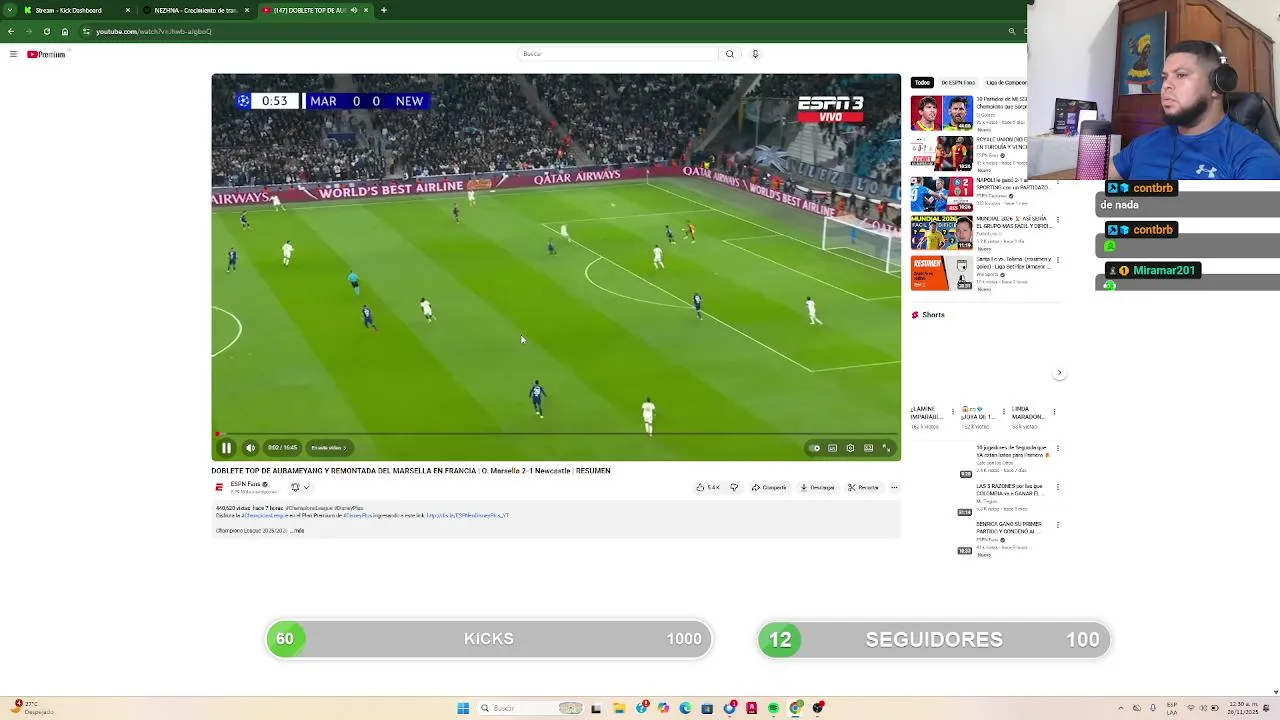Select the 'Liga de Campeones' filter chip
This screenshot has width=1280, height=720.
[x=1006, y=83]
